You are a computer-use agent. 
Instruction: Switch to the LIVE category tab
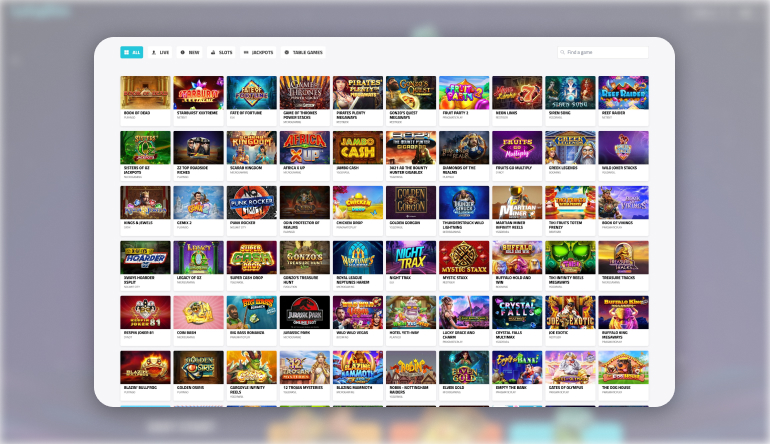160,52
